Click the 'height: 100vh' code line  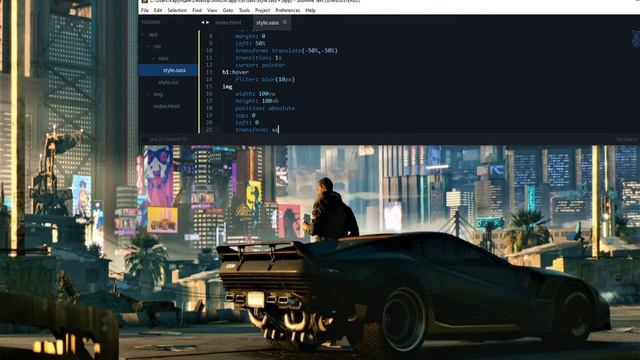(x=257, y=101)
